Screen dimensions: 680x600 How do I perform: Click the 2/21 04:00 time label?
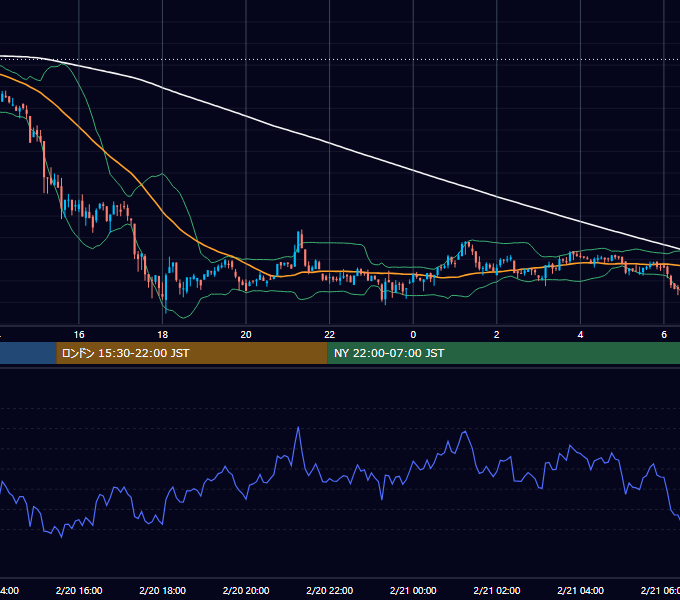(580, 590)
